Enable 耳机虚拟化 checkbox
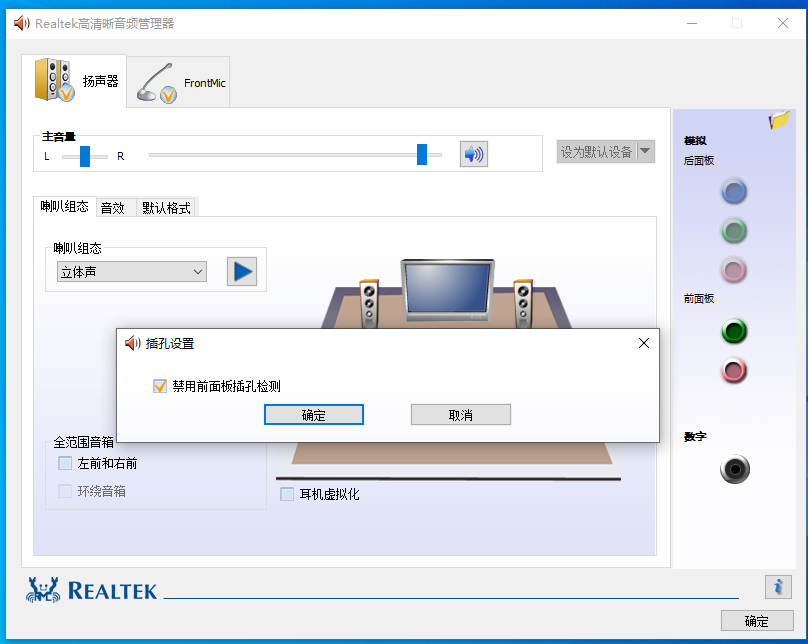The image size is (808, 644). click(x=288, y=494)
